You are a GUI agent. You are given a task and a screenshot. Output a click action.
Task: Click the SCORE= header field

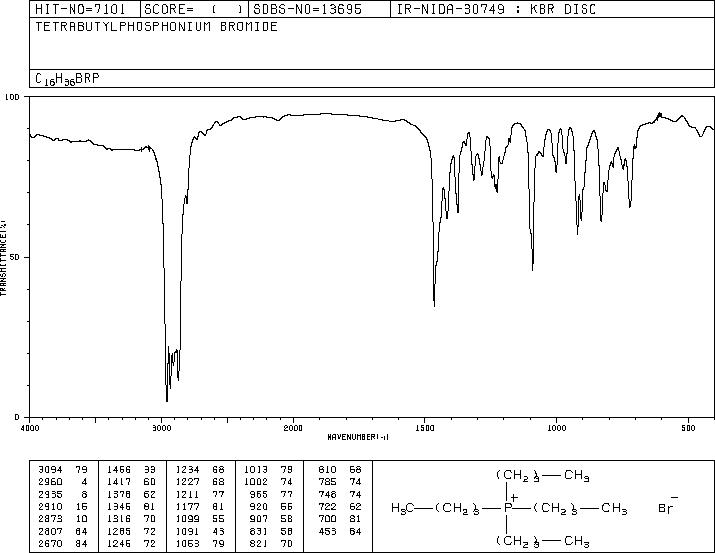194,9
